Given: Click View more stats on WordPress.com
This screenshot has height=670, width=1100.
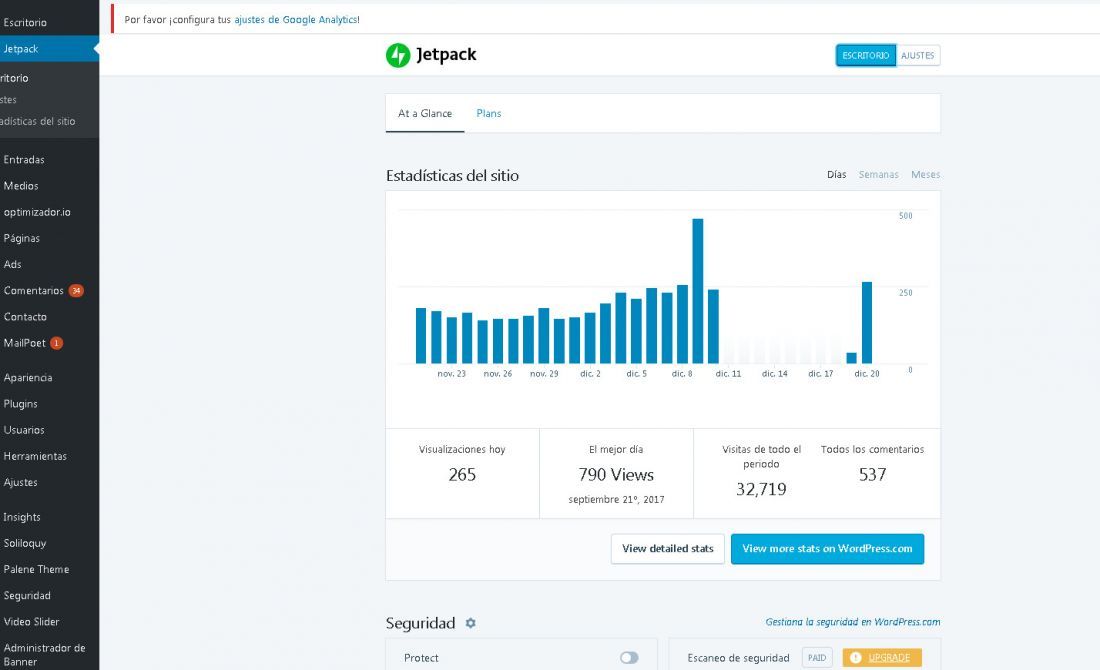Looking at the screenshot, I should [x=827, y=549].
